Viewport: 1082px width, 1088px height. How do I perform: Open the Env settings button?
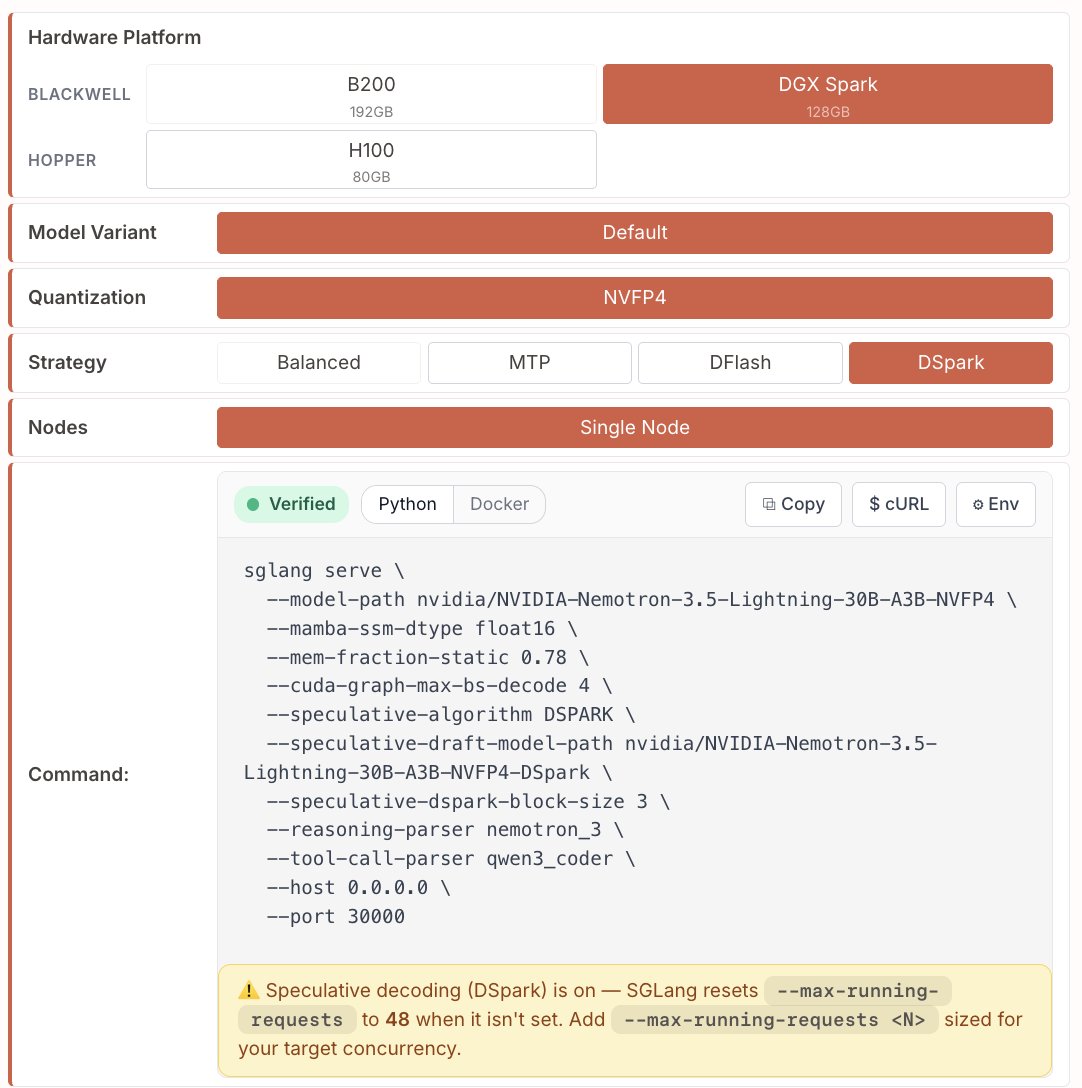click(995, 504)
